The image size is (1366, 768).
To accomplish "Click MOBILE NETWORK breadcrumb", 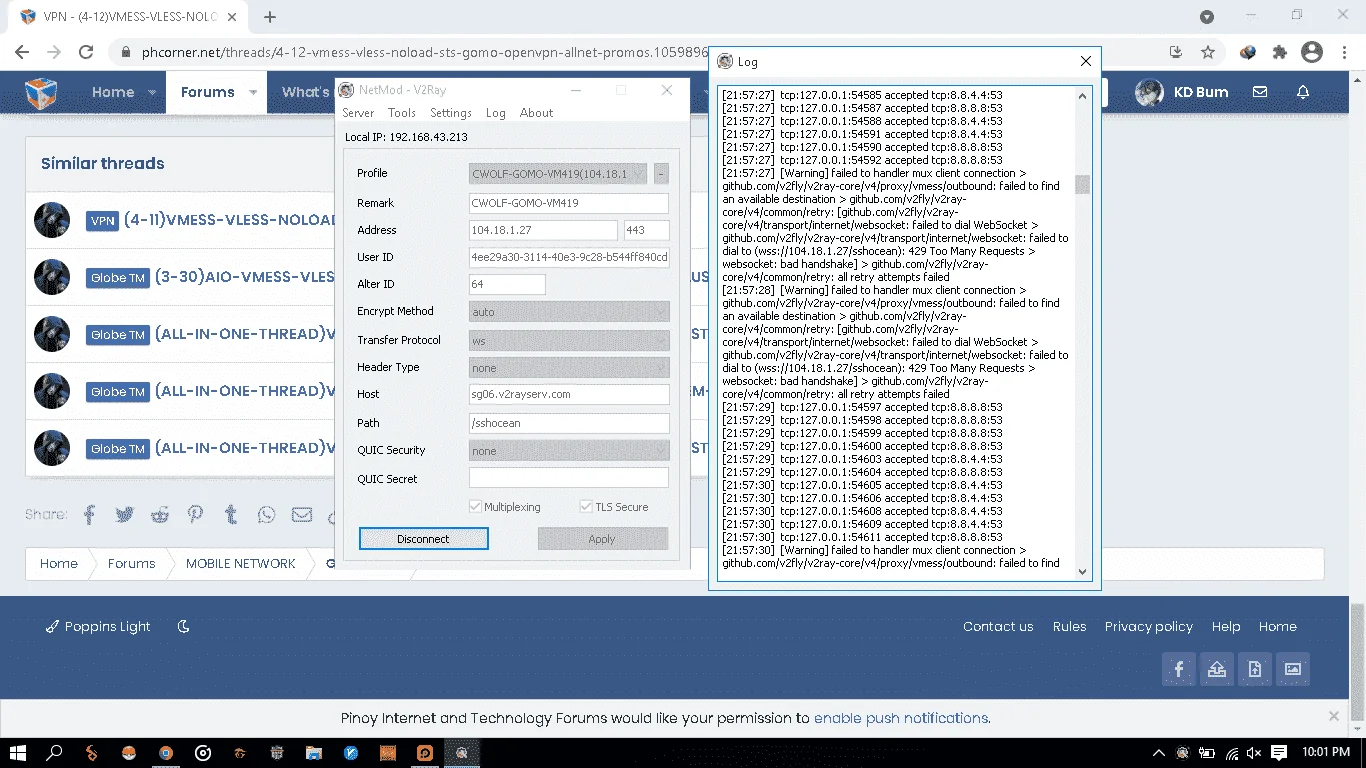I will pos(241,564).
